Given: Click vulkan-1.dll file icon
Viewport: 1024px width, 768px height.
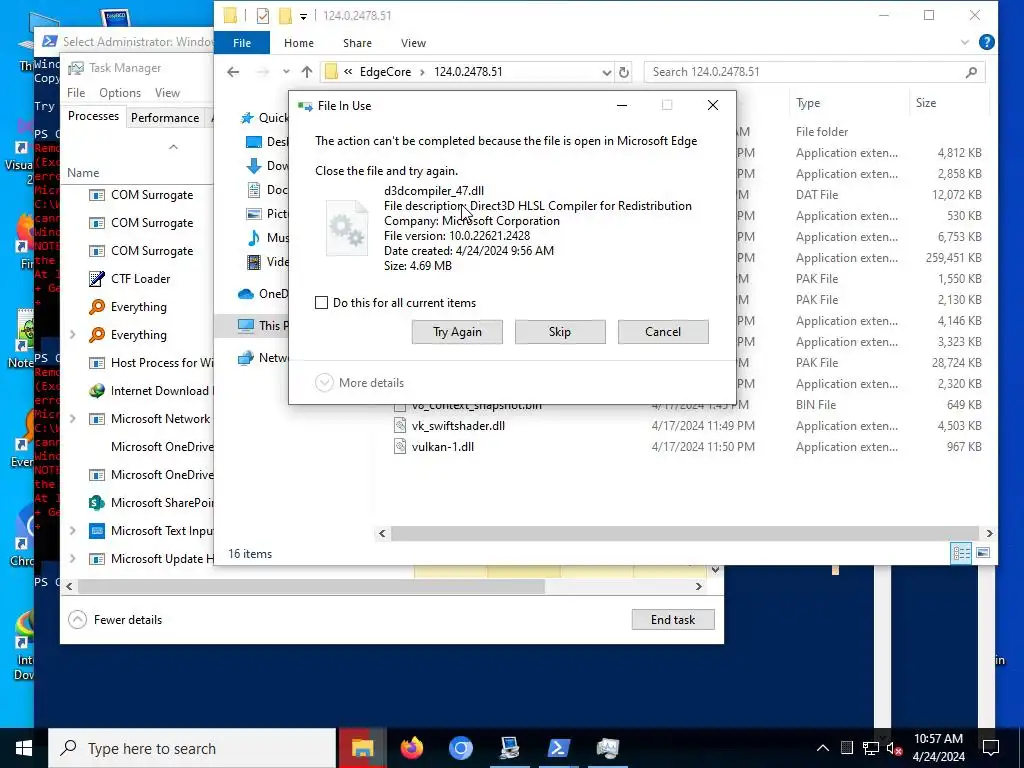Looking at the screenshot, I should coord(400,447).
